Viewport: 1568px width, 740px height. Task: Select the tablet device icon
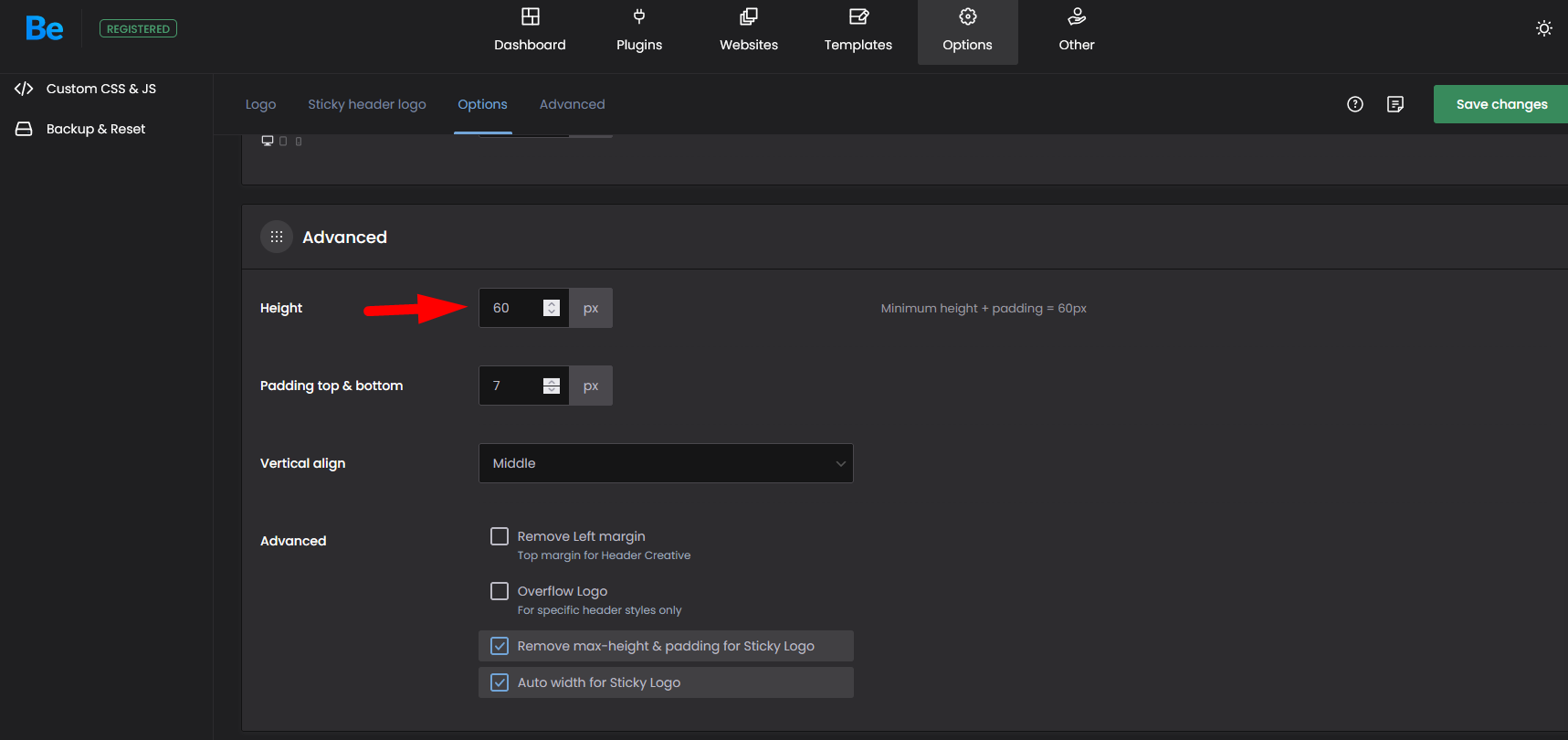pos(283,141)
